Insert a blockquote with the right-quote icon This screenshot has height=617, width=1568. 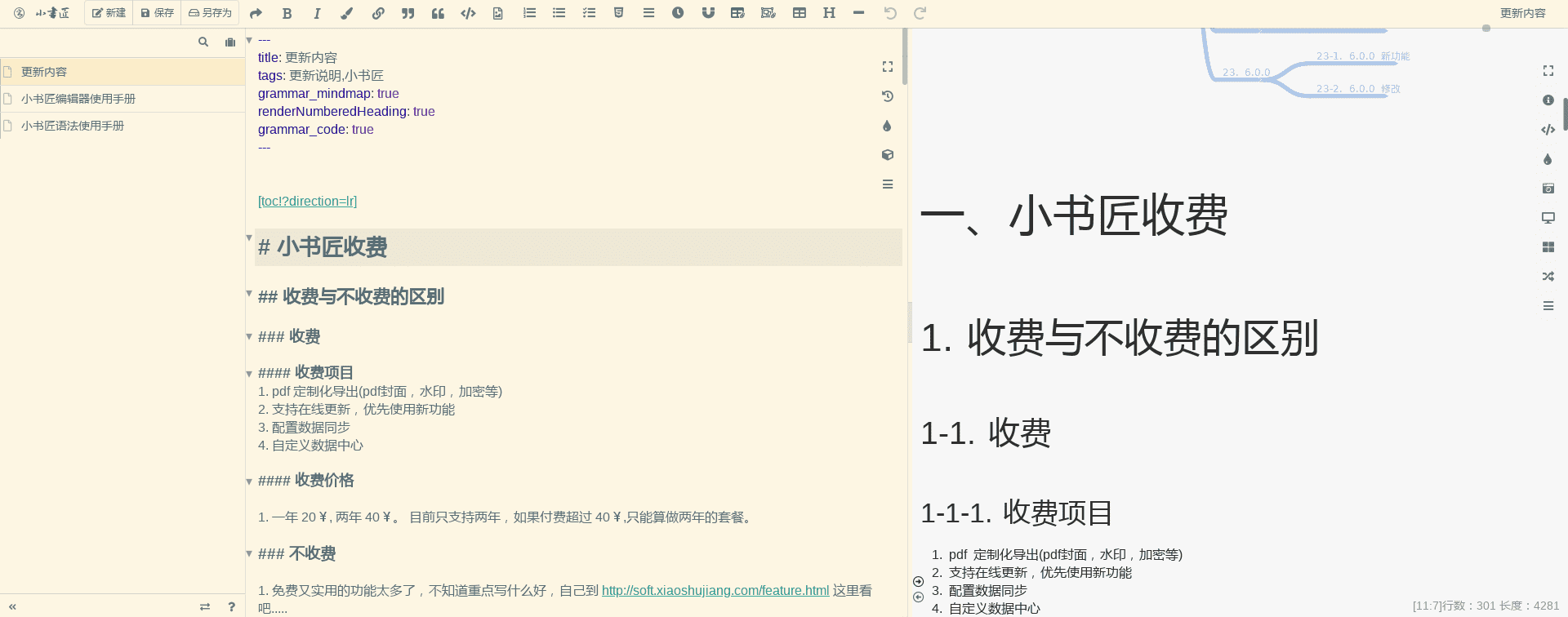pos(408,13)
